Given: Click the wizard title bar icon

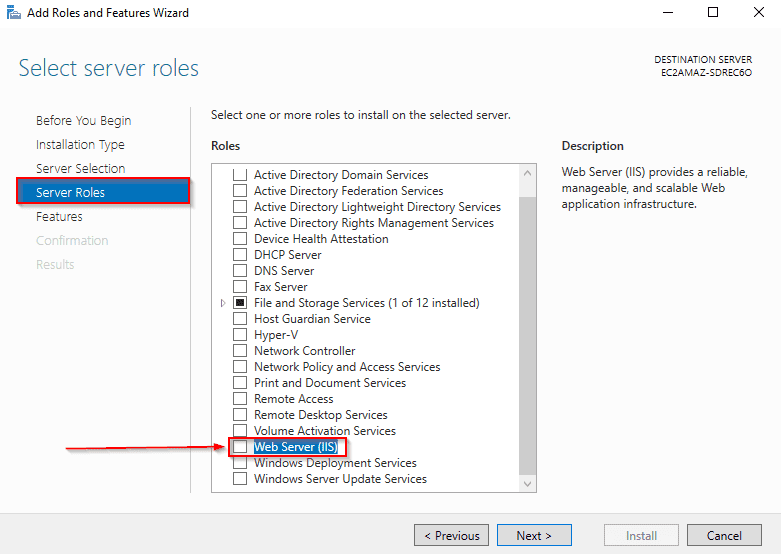Looking at the screenshot, I should [x=13, y=12].
